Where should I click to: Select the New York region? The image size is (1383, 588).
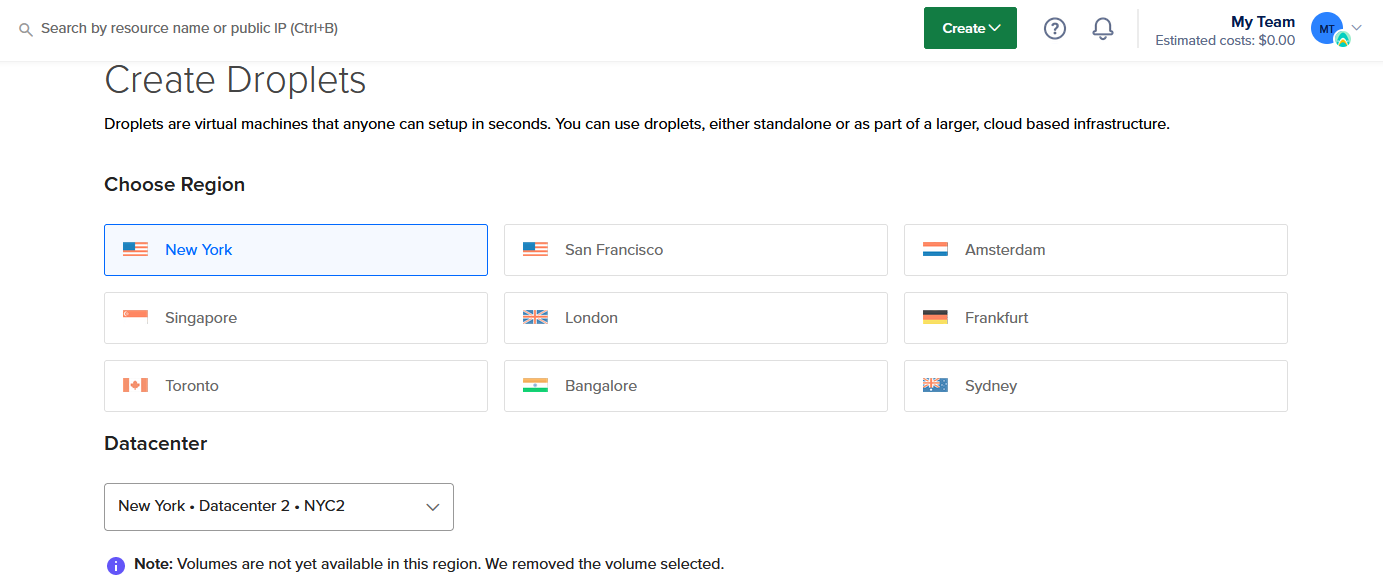point(296,250)
